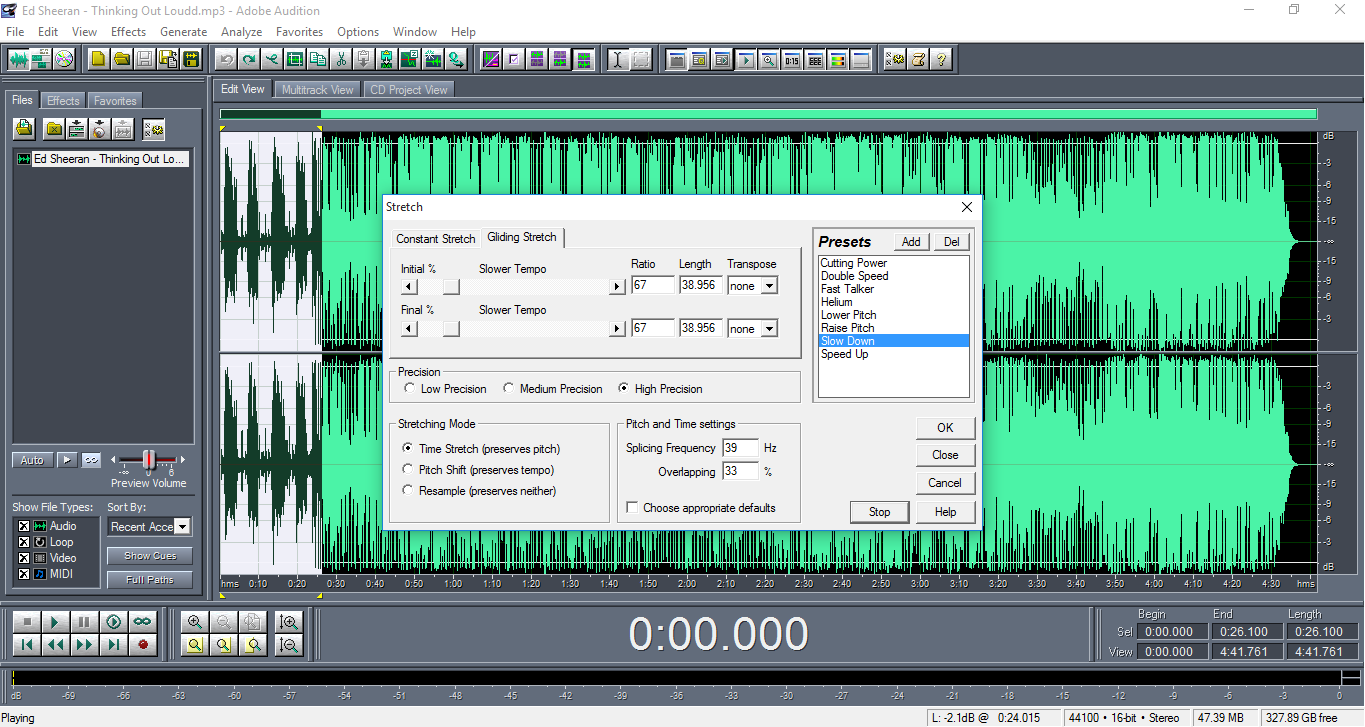Open the Final row Transpose dropdown

pyautogui.click(x=769, y=329)
